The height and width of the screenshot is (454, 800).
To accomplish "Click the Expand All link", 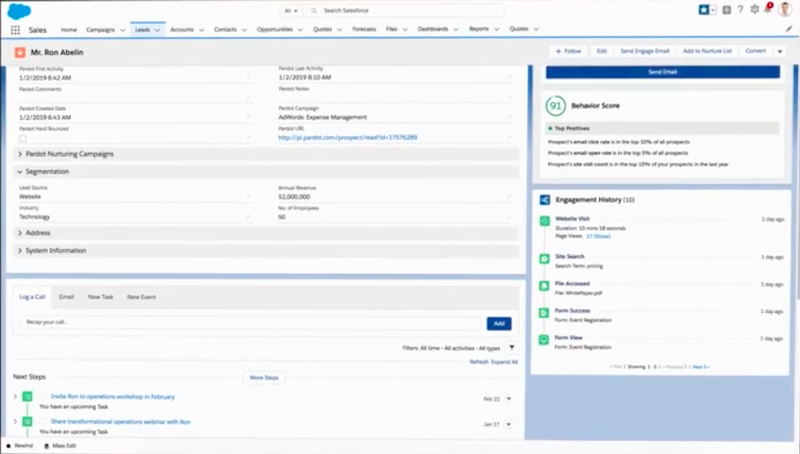I will (505, 362).
